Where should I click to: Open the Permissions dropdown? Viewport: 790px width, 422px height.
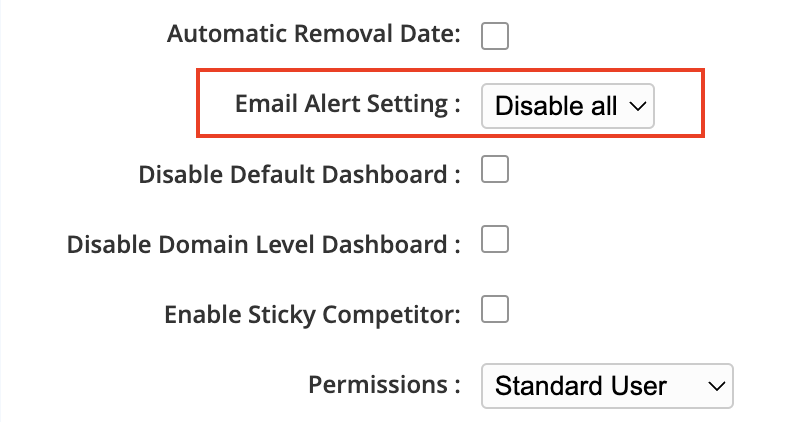click(607, 385)
